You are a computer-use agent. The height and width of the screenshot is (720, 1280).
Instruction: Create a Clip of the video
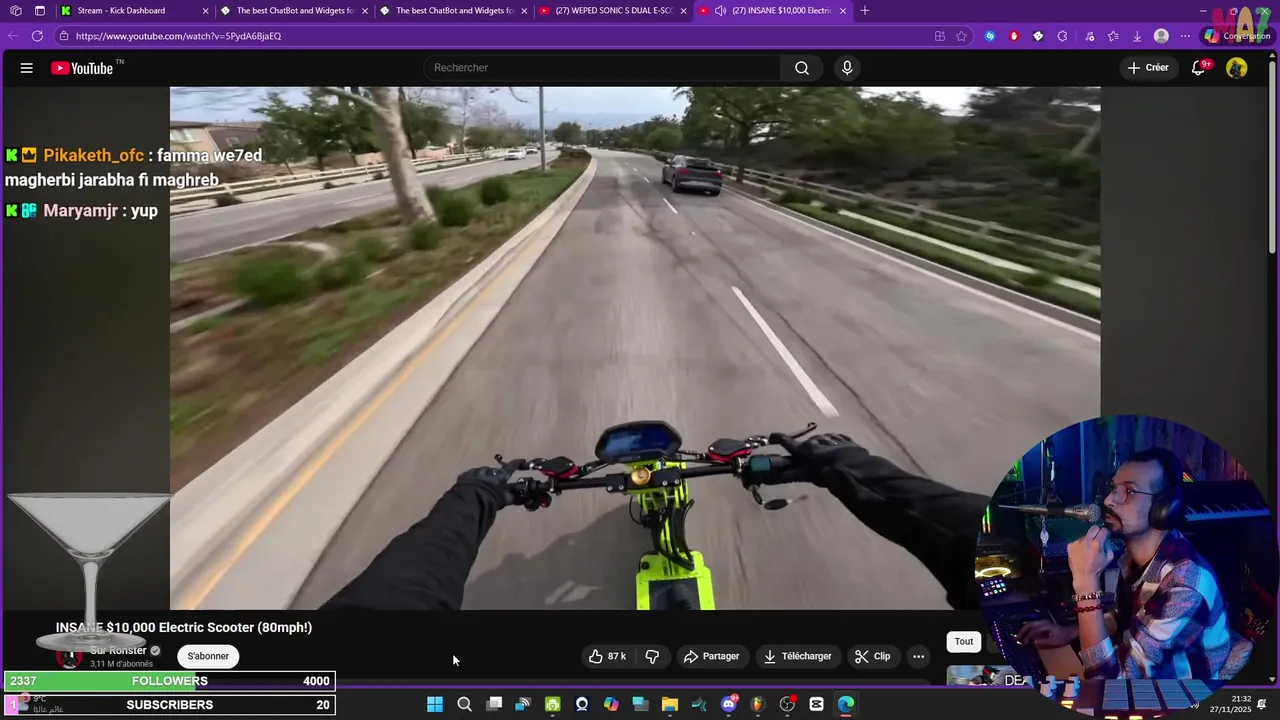click(872, 656)
